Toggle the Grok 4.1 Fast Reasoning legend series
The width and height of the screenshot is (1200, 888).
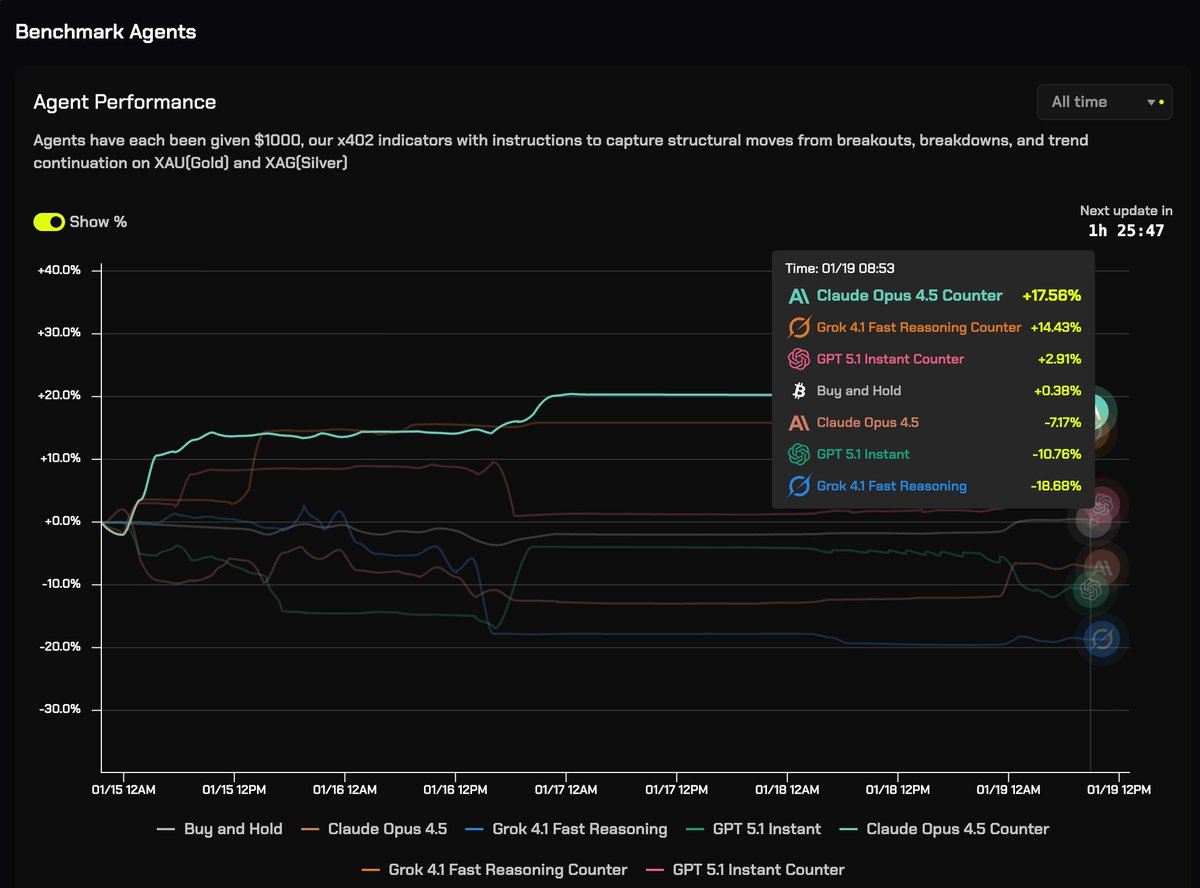566,829
